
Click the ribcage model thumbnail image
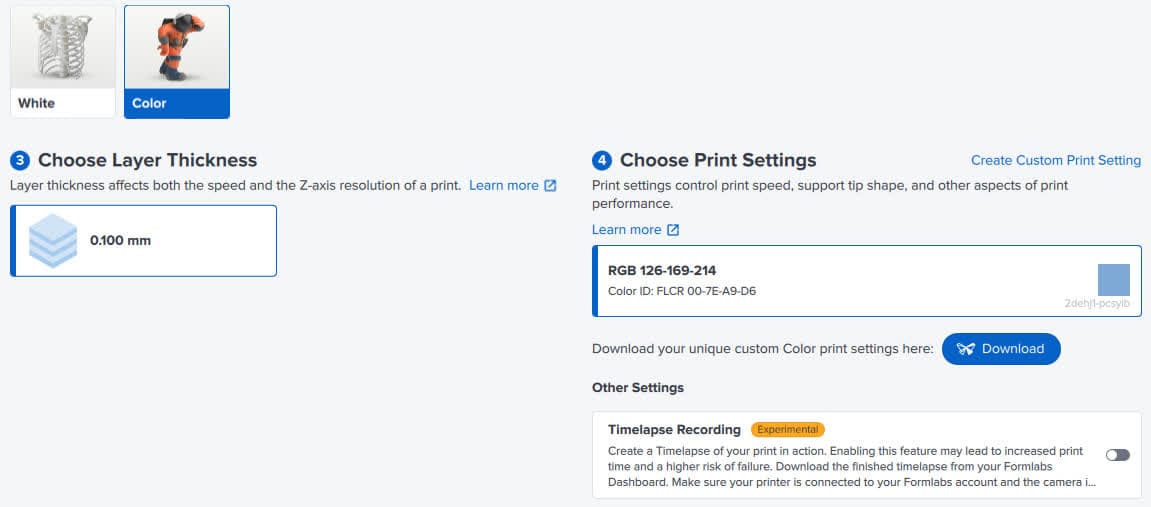pyautogui.click(x=63, y=47)
